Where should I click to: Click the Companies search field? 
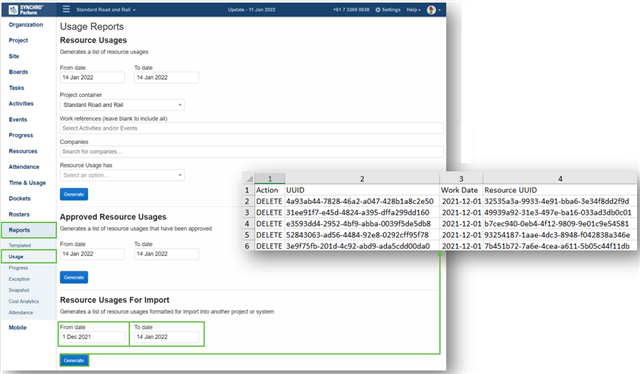[251, 151]
